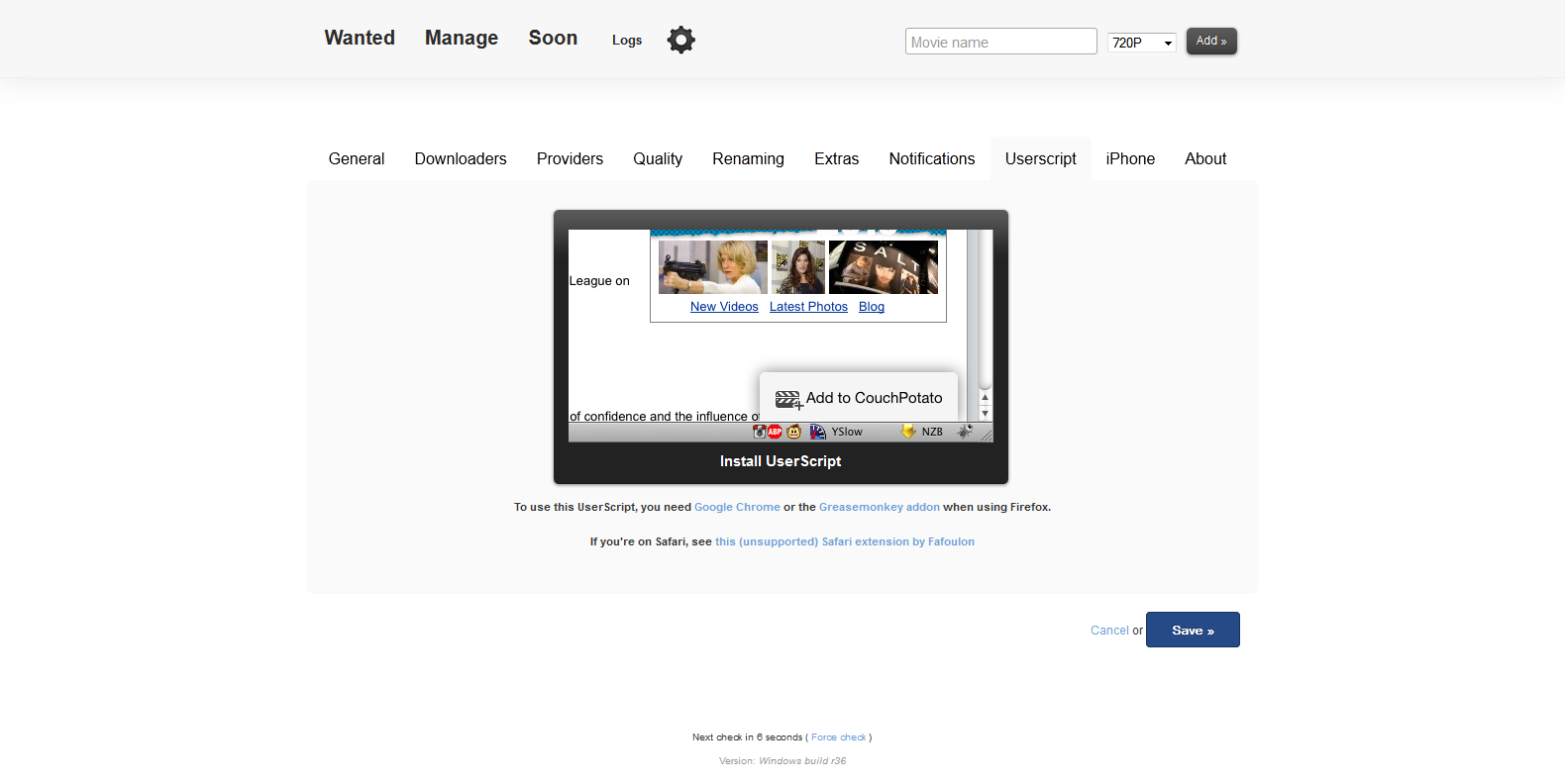The image size is (1565, 784).
Task: Click the Add » button
Action: 1211,41
